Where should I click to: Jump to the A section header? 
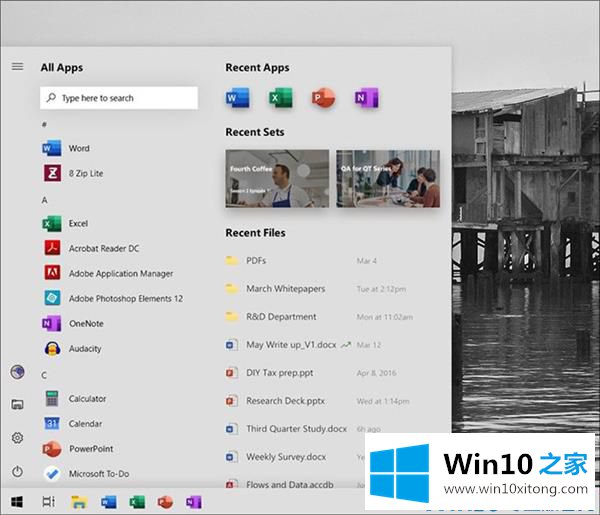pyautogui.click(x=44, y=200)
